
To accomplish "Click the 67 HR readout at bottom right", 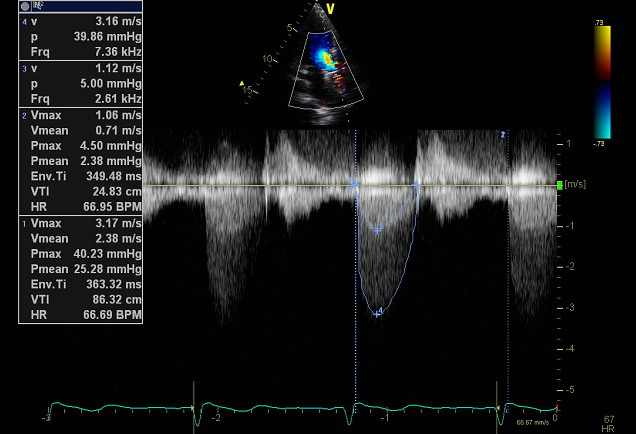I will pyautogui.click(x=609, y=422).
